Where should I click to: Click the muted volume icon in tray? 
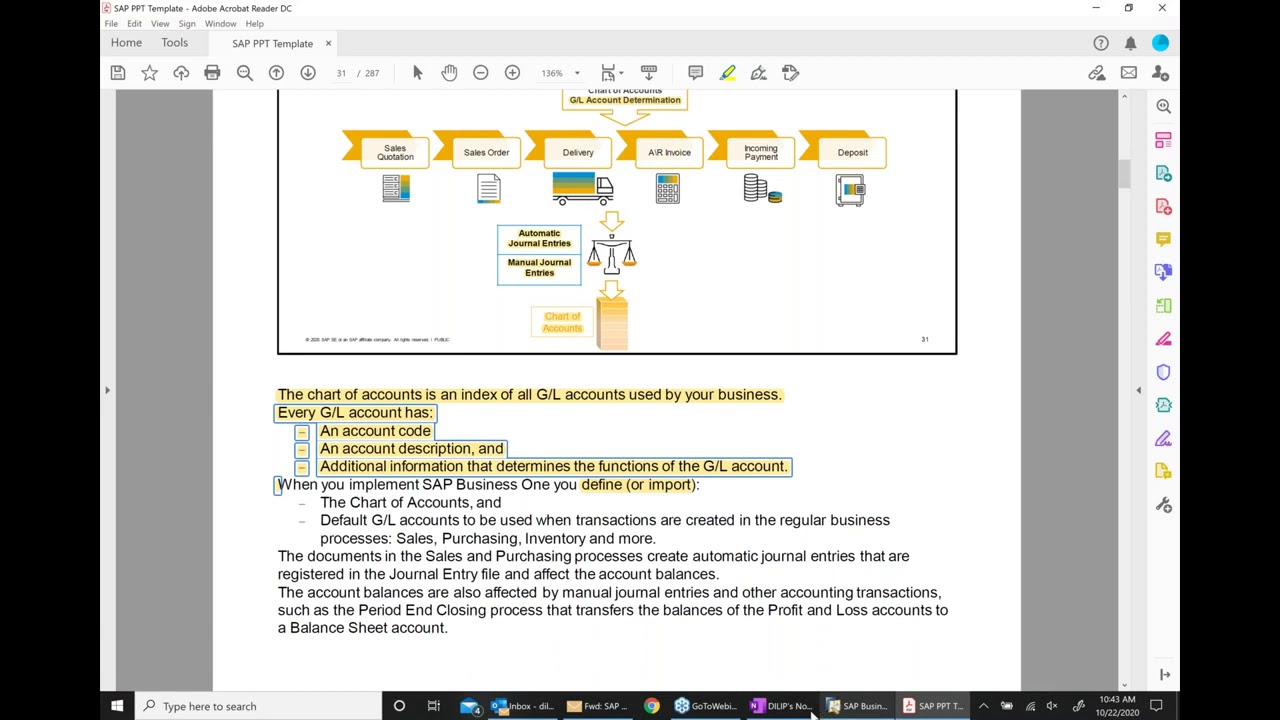1052,706
